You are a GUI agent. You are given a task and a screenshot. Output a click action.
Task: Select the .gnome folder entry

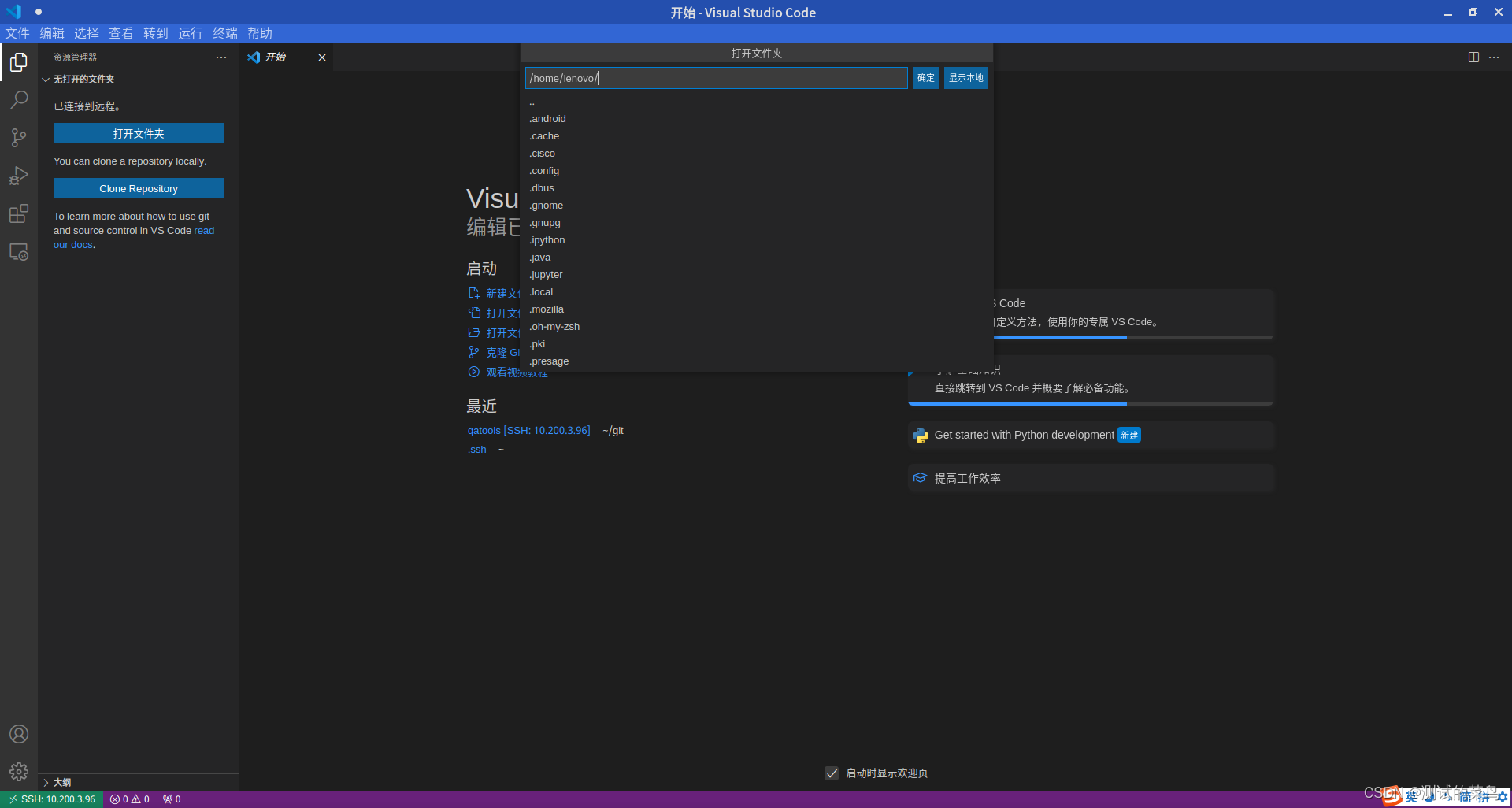pyautogui.click(x=757, y=206)
